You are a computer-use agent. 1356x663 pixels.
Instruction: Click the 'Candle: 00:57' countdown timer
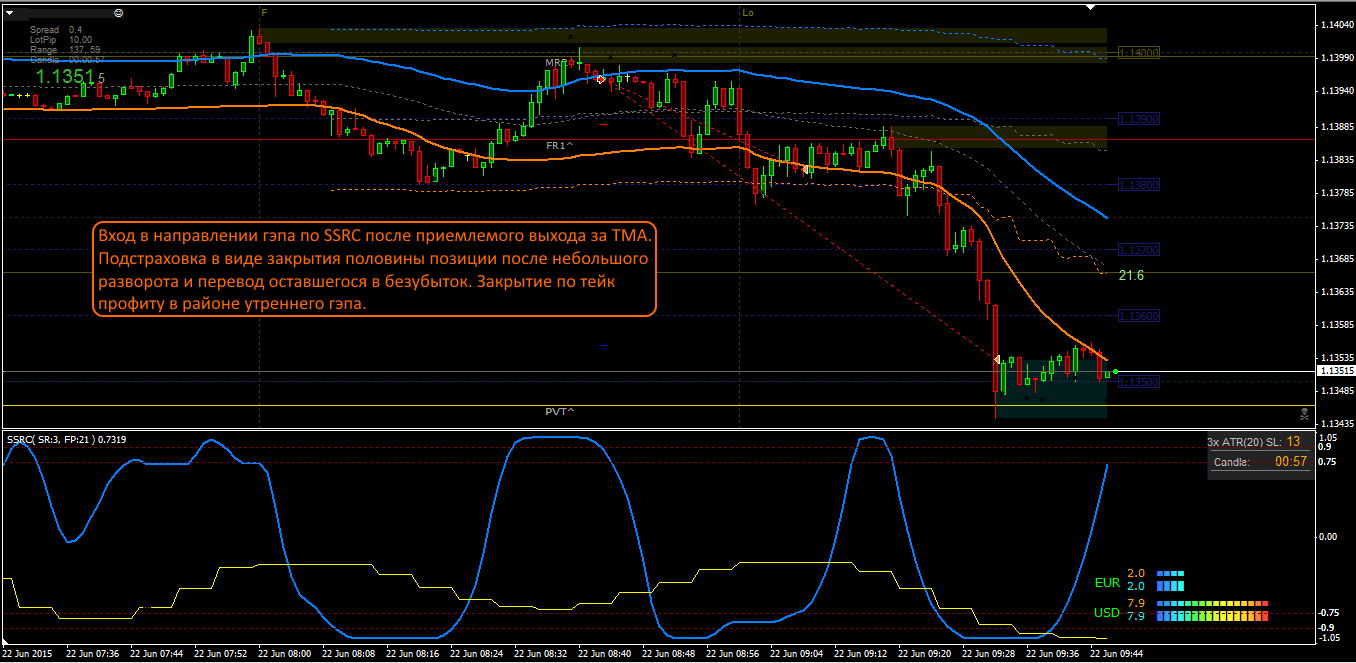coord(1260,462)
